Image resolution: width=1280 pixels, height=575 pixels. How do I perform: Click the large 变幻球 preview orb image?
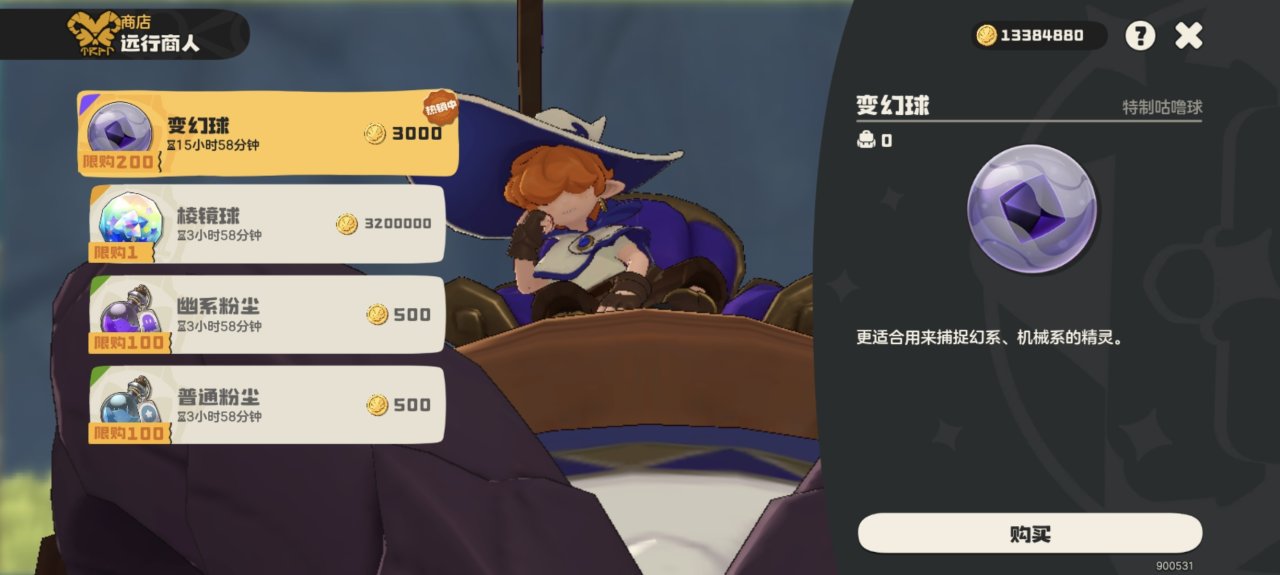click(1031, 208)
